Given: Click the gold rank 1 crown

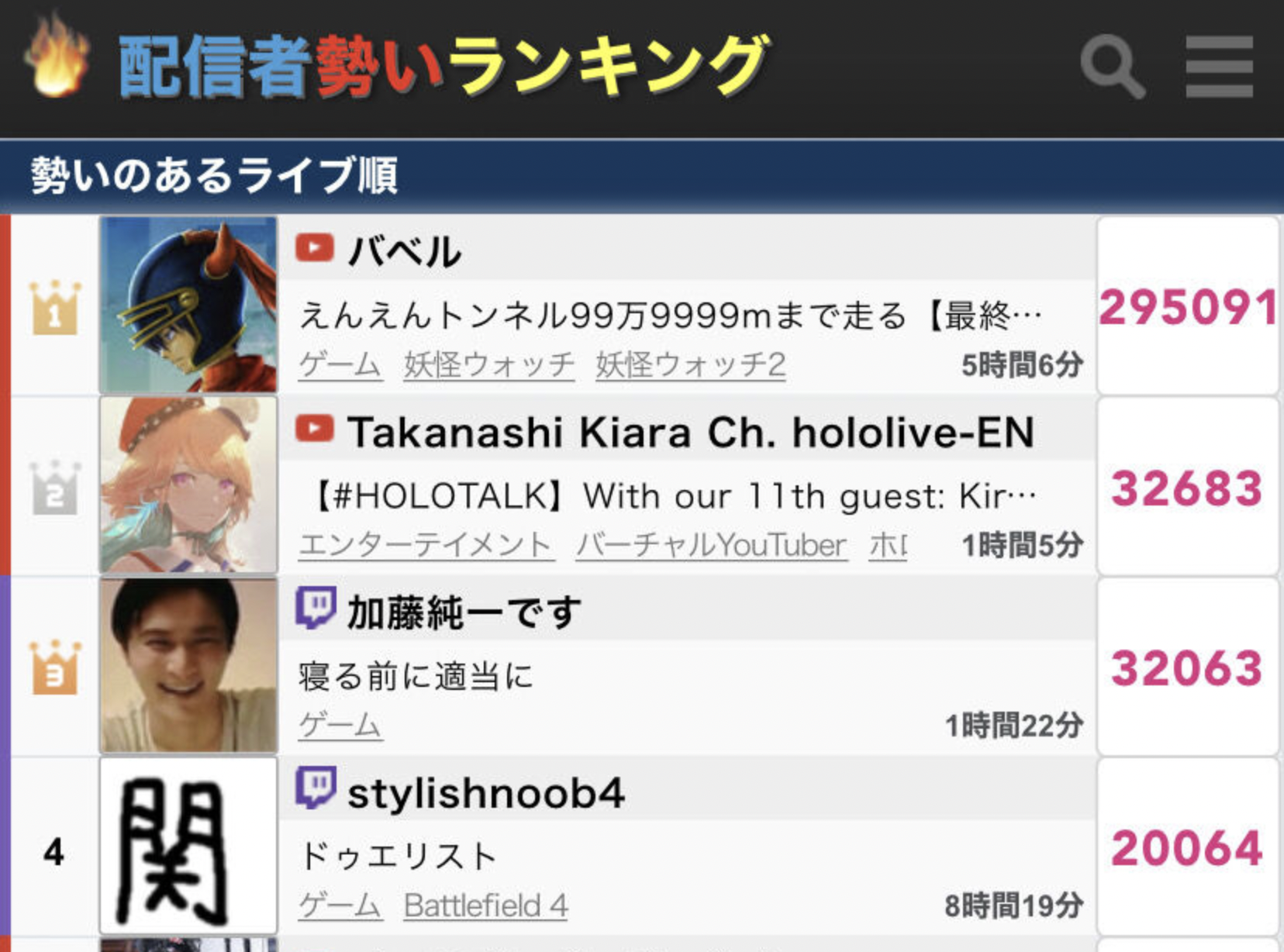Looking at the screenshot, I should coord(54,308).
